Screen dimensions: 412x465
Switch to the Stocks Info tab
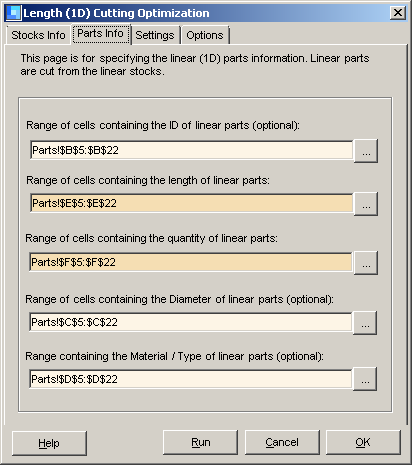tap(38, 35)
